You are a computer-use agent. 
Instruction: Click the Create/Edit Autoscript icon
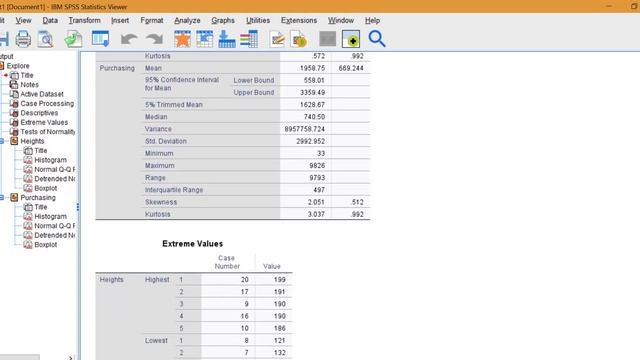pyautogui.click(x=351, y=39)
